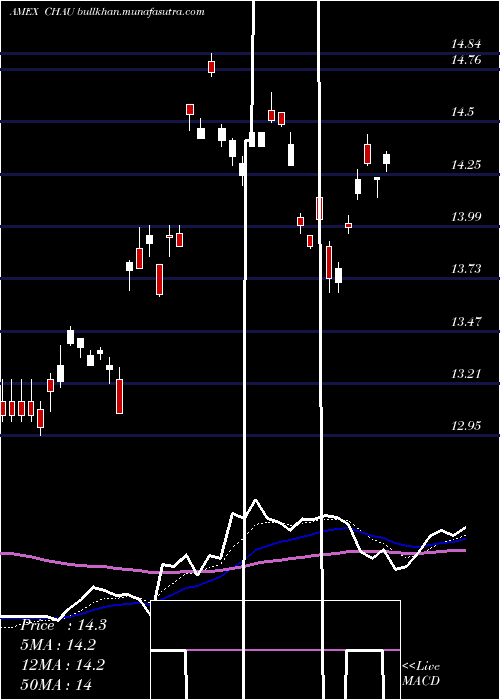This screenshot has height=700, width=500.
Task: Click the last white candle on the right
Action: 386,160
